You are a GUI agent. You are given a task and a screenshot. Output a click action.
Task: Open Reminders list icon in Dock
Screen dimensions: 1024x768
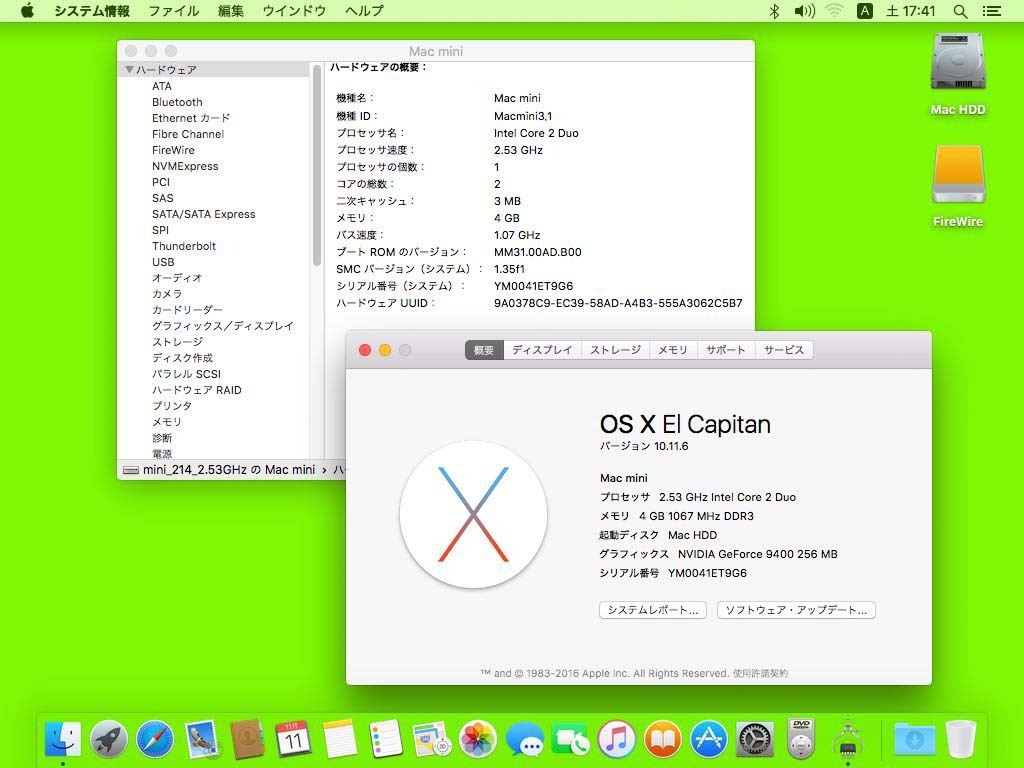(385, 739)
